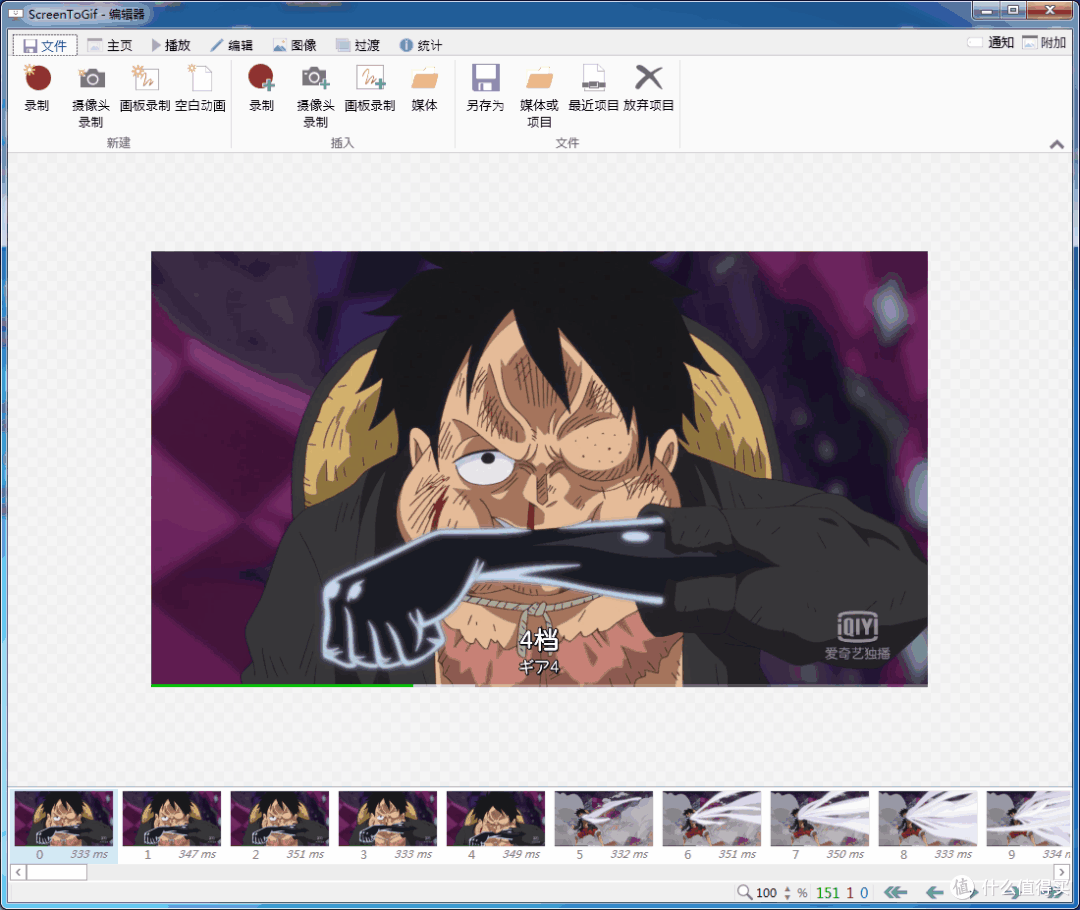Select frame 3 thumbnail (333 ms)
The height and width of the screenshot is (910, 1080).
click(388, 825)
